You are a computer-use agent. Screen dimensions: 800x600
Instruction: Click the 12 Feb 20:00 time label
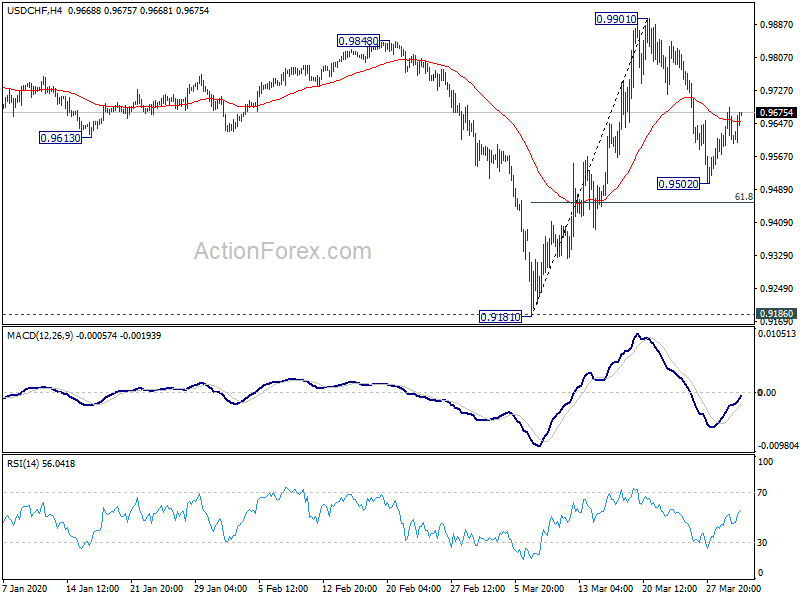(349, 588)
